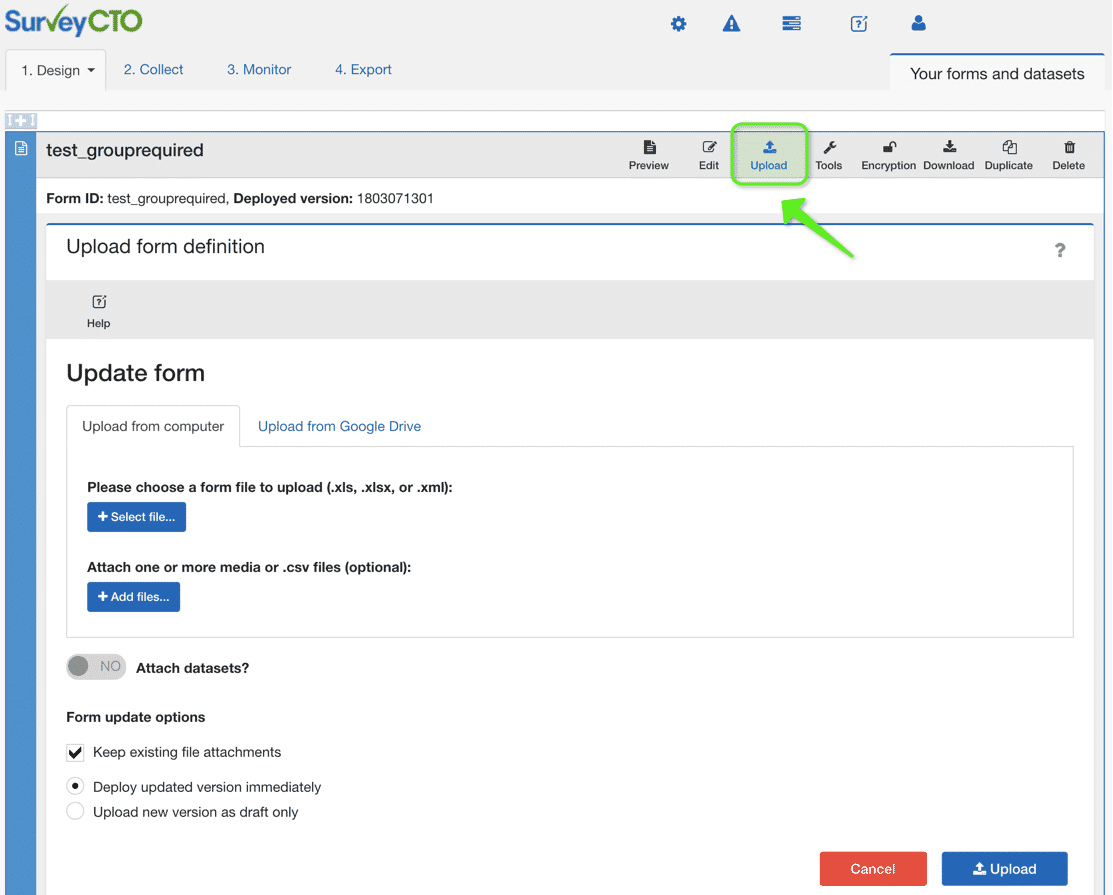Open form Encryption settings

point(889,155)
